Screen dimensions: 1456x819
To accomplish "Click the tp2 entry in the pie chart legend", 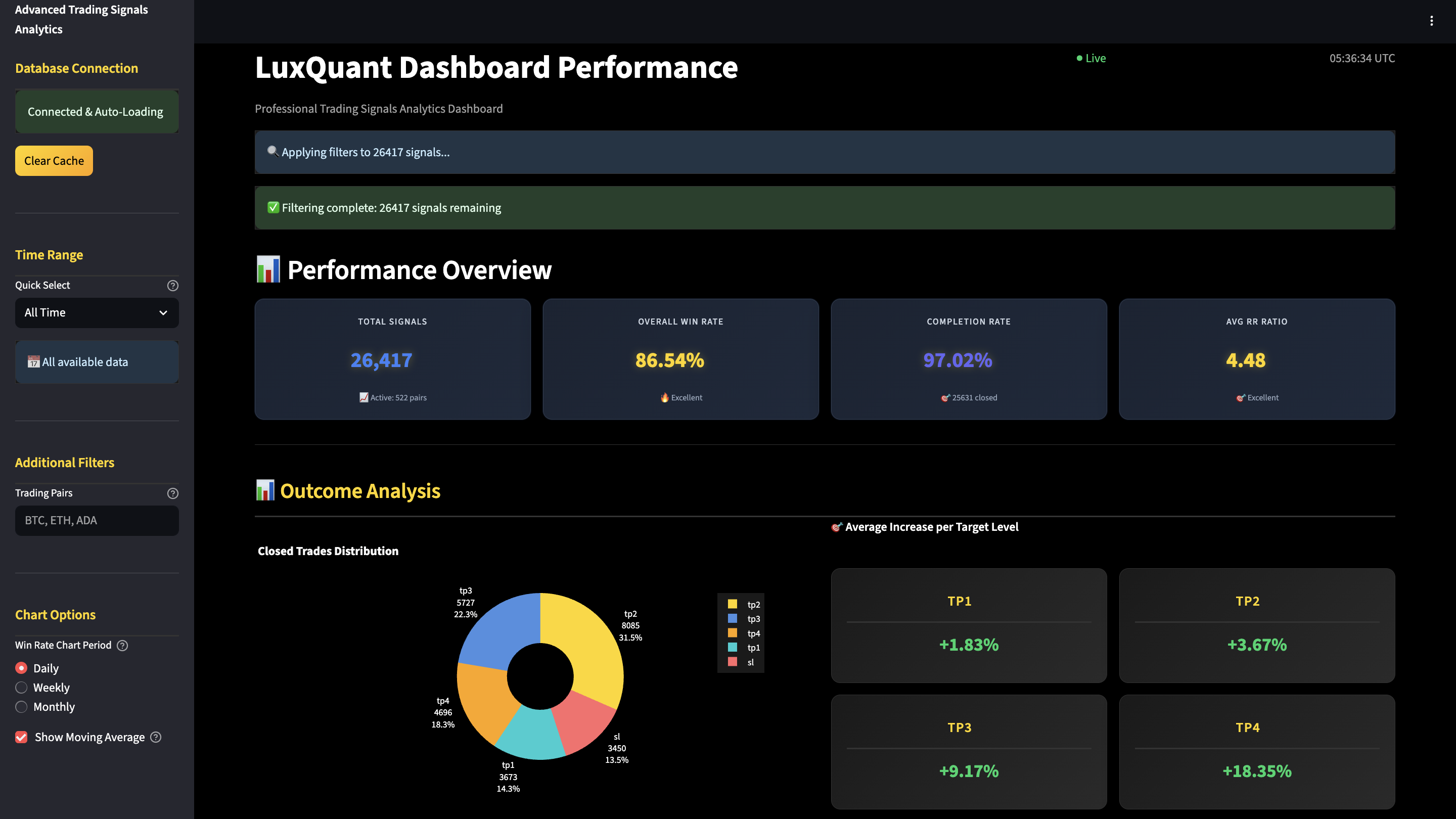I will (x=753, y=604).
